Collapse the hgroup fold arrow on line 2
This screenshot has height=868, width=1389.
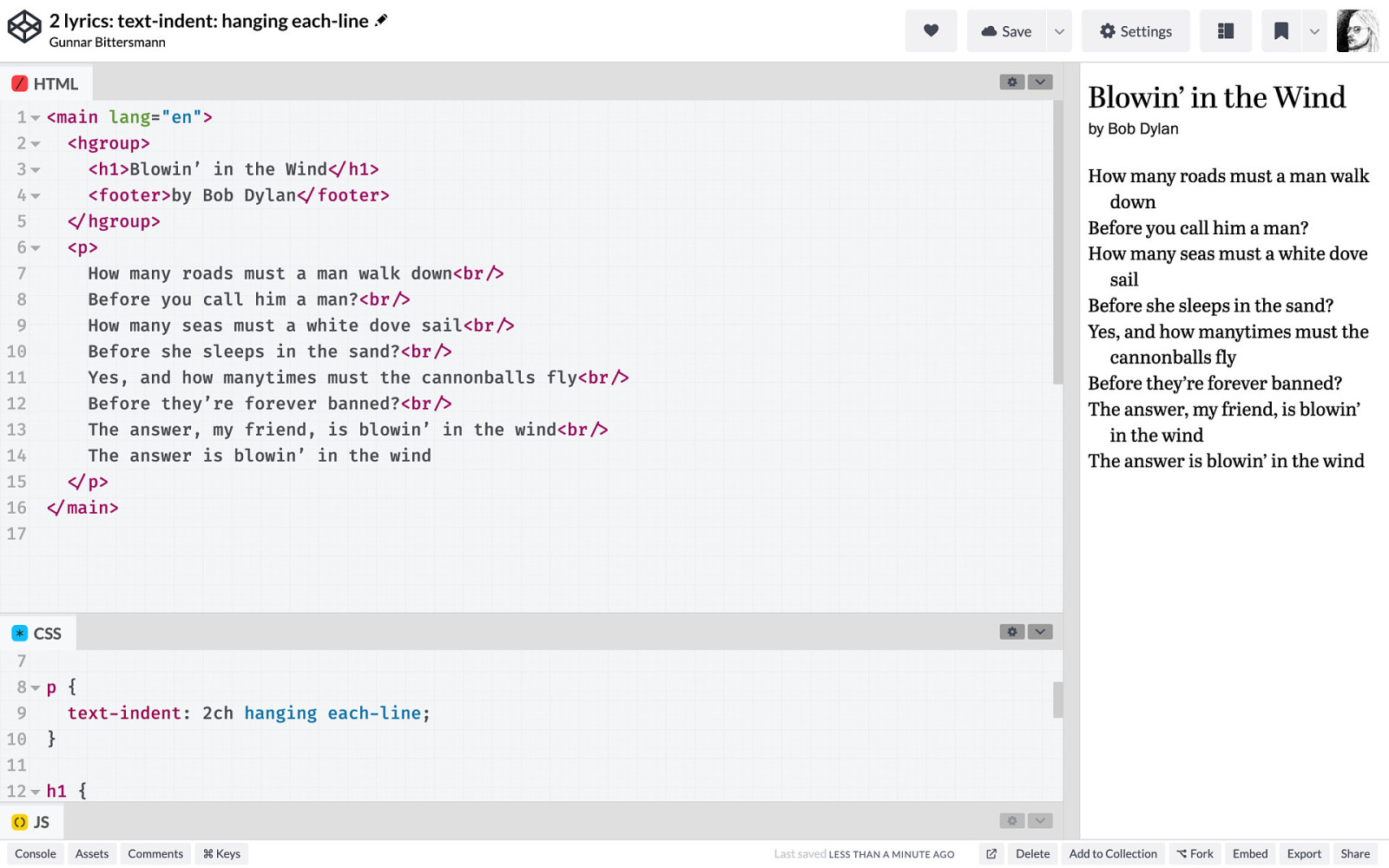coord(36,143)
